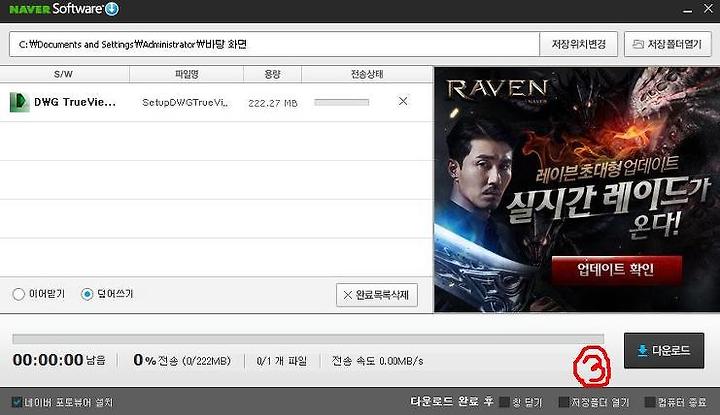
Task: Click the DWG TrueVie... software name
Action: pyautogui.click(x=75, y=102)
